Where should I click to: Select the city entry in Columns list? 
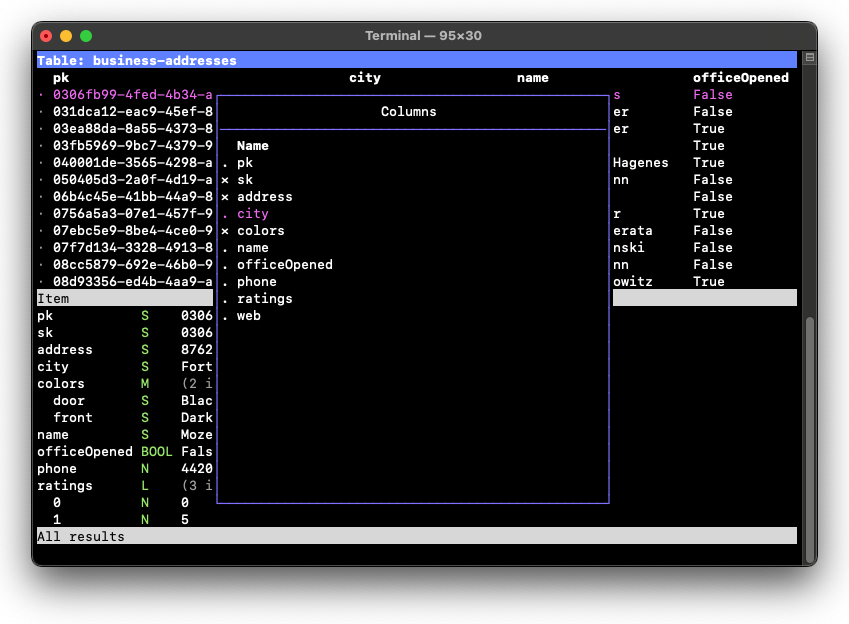pos(252,214)
